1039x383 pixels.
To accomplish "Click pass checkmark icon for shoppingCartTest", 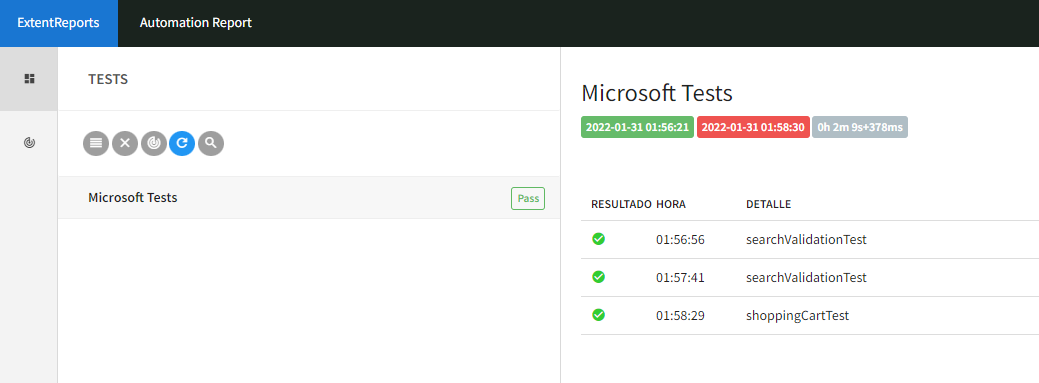I will click(598, 315).
